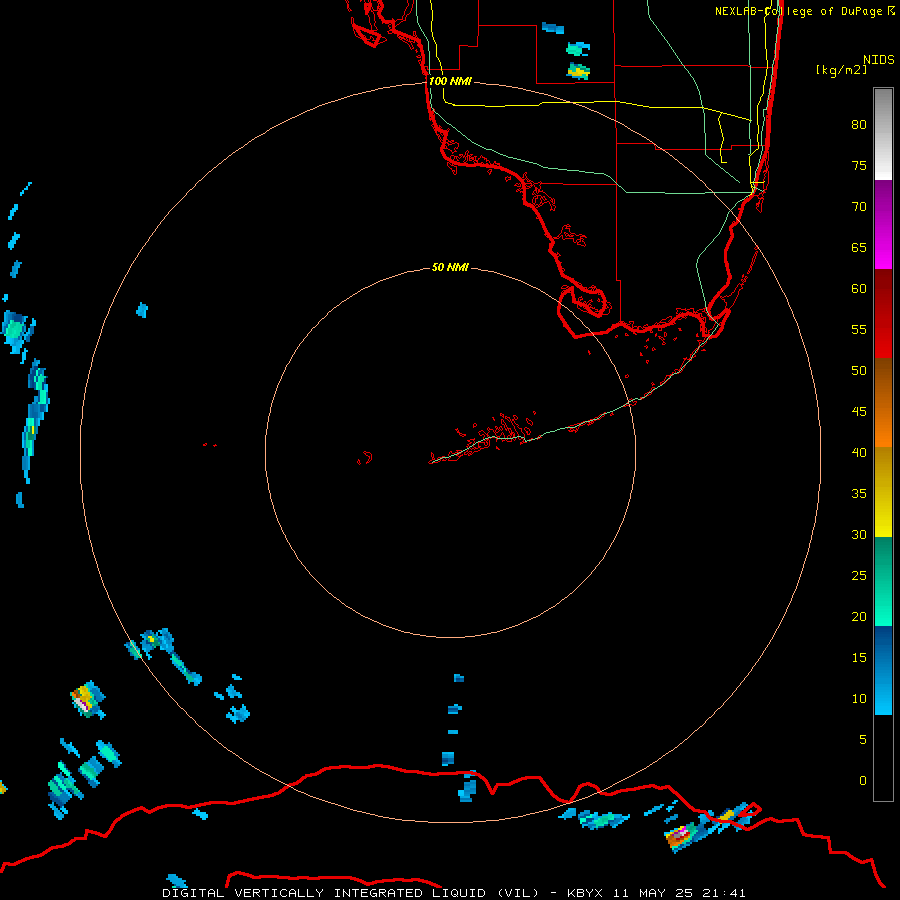Click the scale value 25
Screen dimensions: 900x900
tap(859, 576)
